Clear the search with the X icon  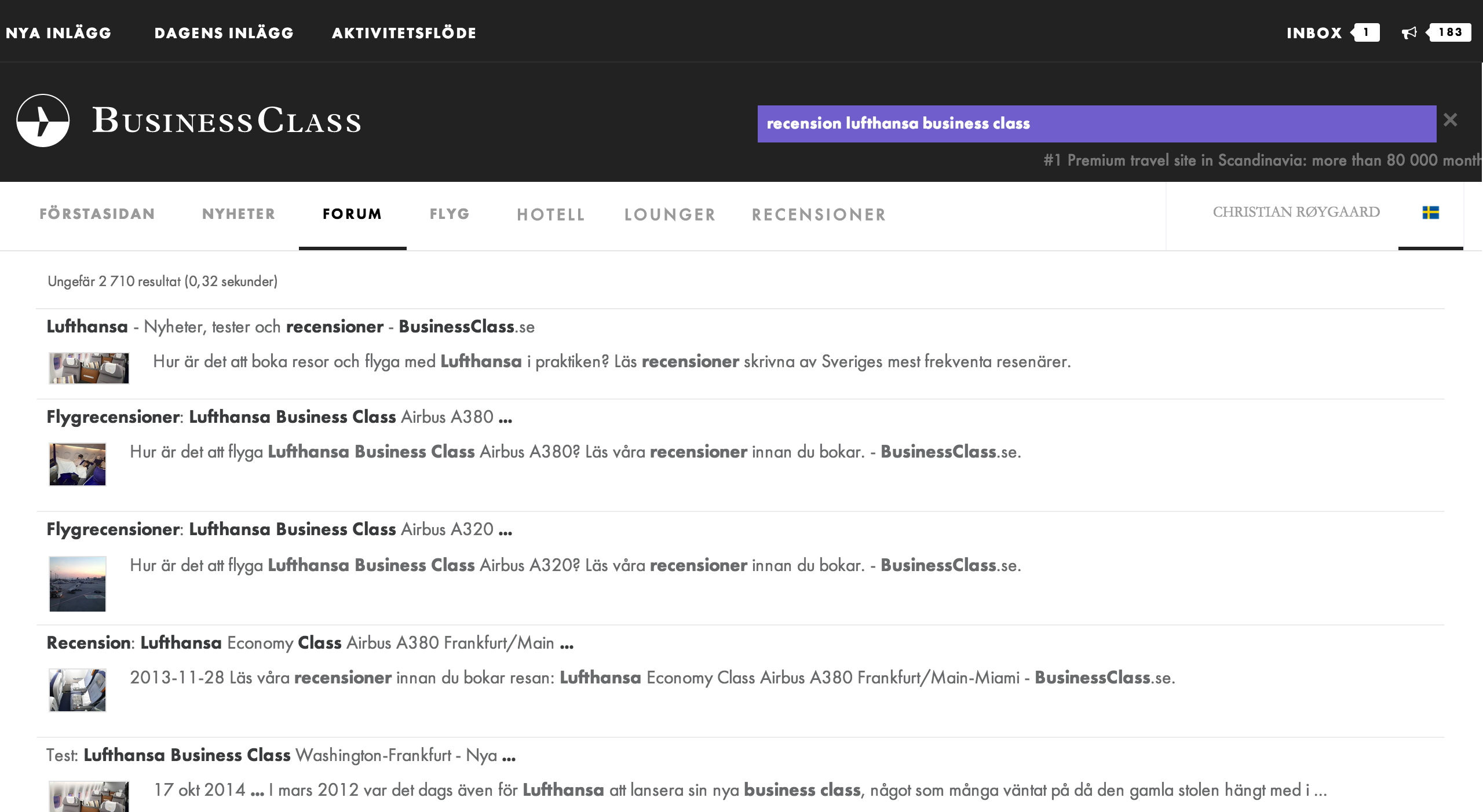(x=1452, y=120)
